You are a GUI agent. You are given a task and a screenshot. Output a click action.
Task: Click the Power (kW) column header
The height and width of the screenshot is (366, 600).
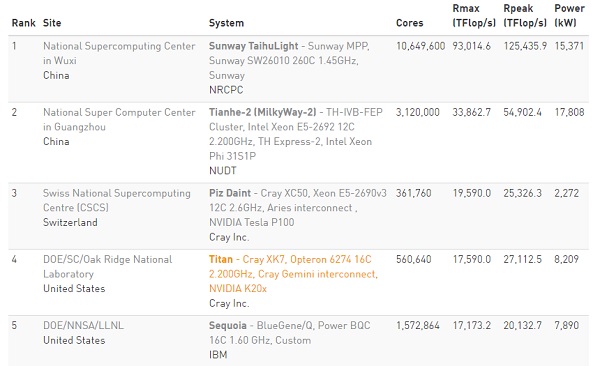tap(569, 16)
